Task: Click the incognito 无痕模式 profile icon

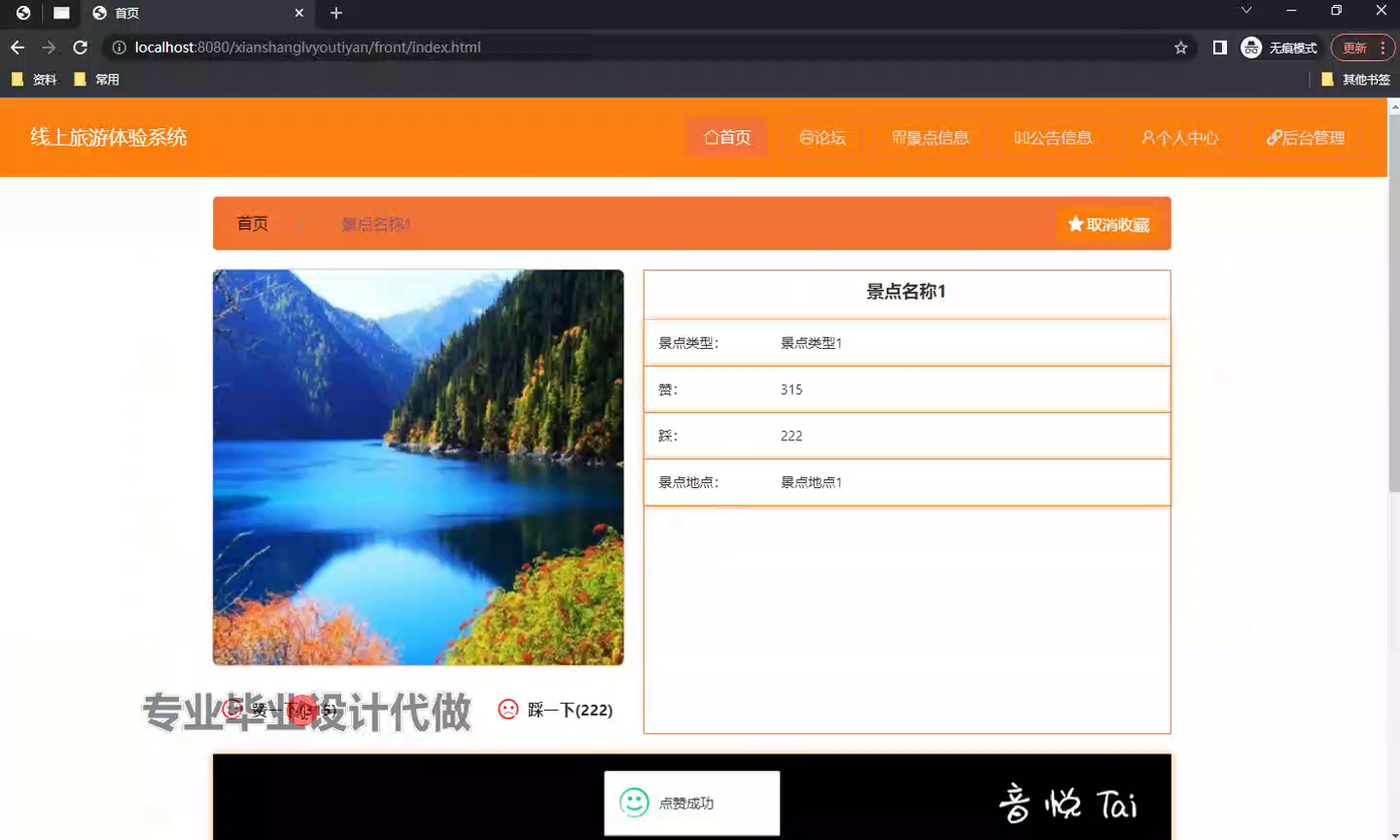Action: pyautogui.click(x=1279, y=48)
